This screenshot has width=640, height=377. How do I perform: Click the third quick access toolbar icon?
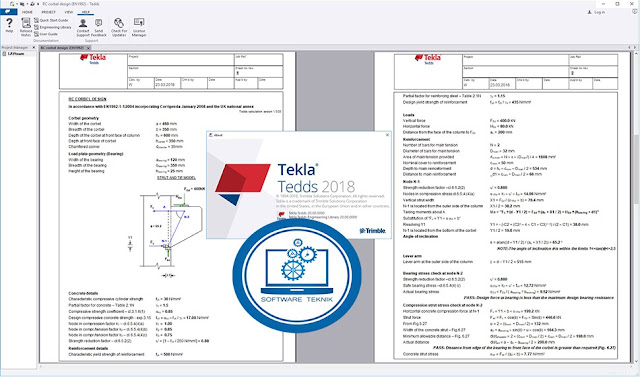pyautogui.click(x=33, y=4)
